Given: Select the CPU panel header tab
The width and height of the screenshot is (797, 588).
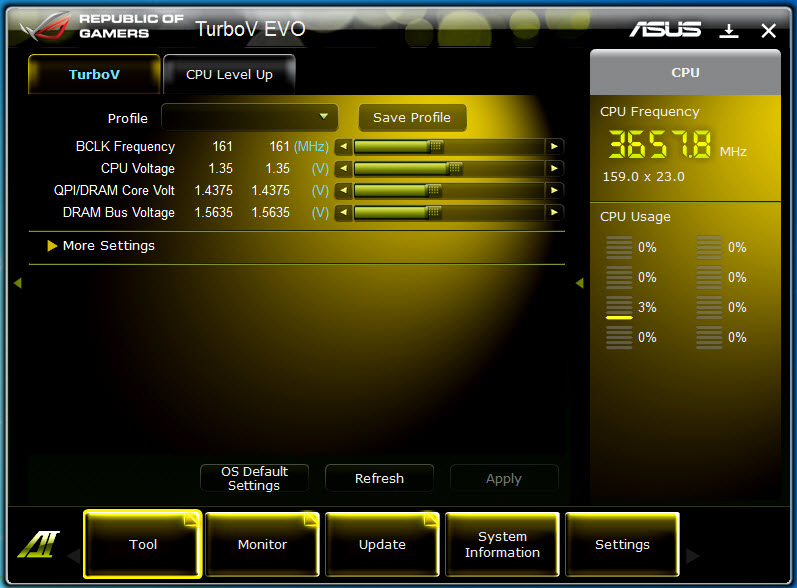Looking at the screenshot, I should click(685, 72).
